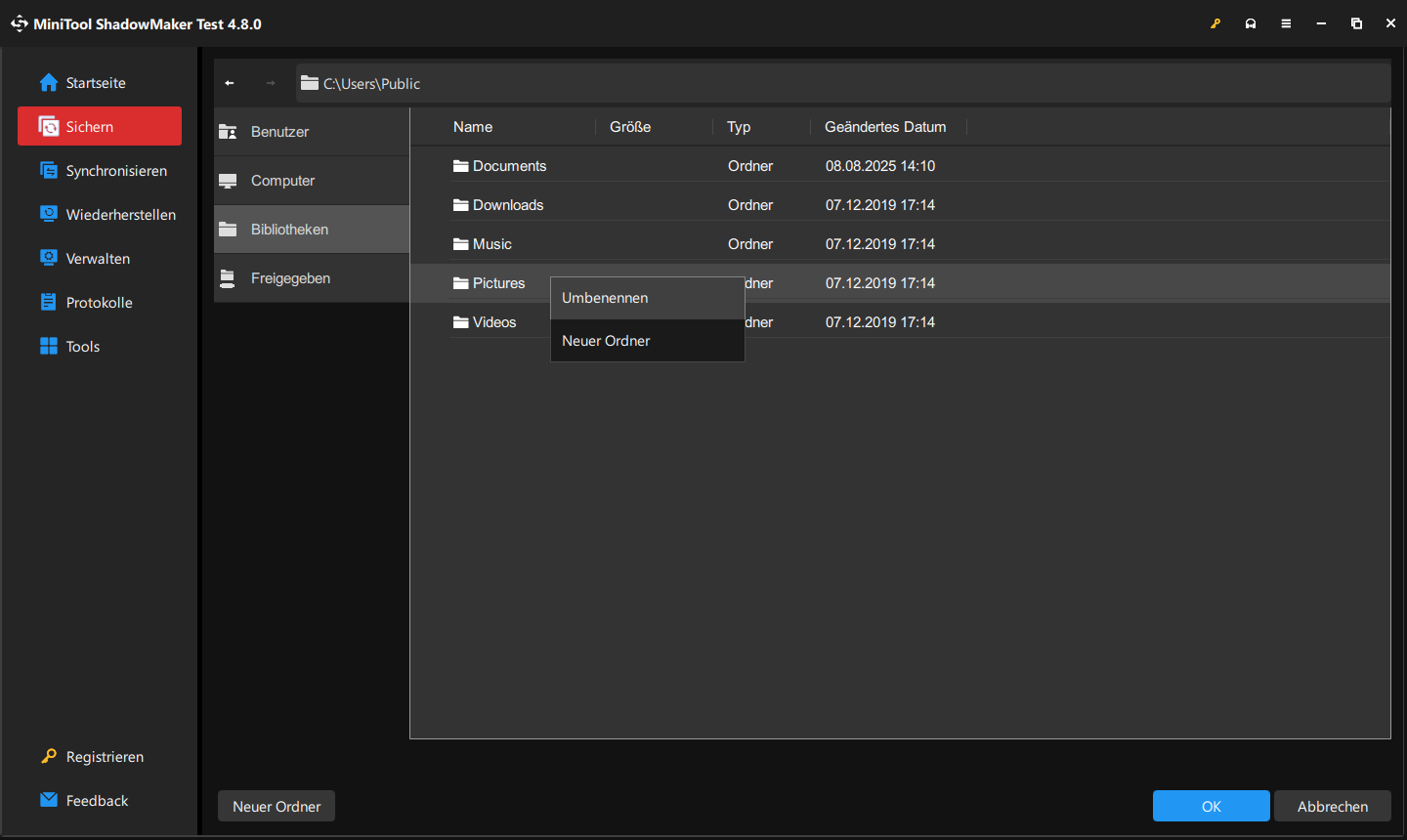Image resolution: width=1407 pixels, height=840 pixels.
Task: Click the Registrieren key icon
Action: (x=49, y=756)
